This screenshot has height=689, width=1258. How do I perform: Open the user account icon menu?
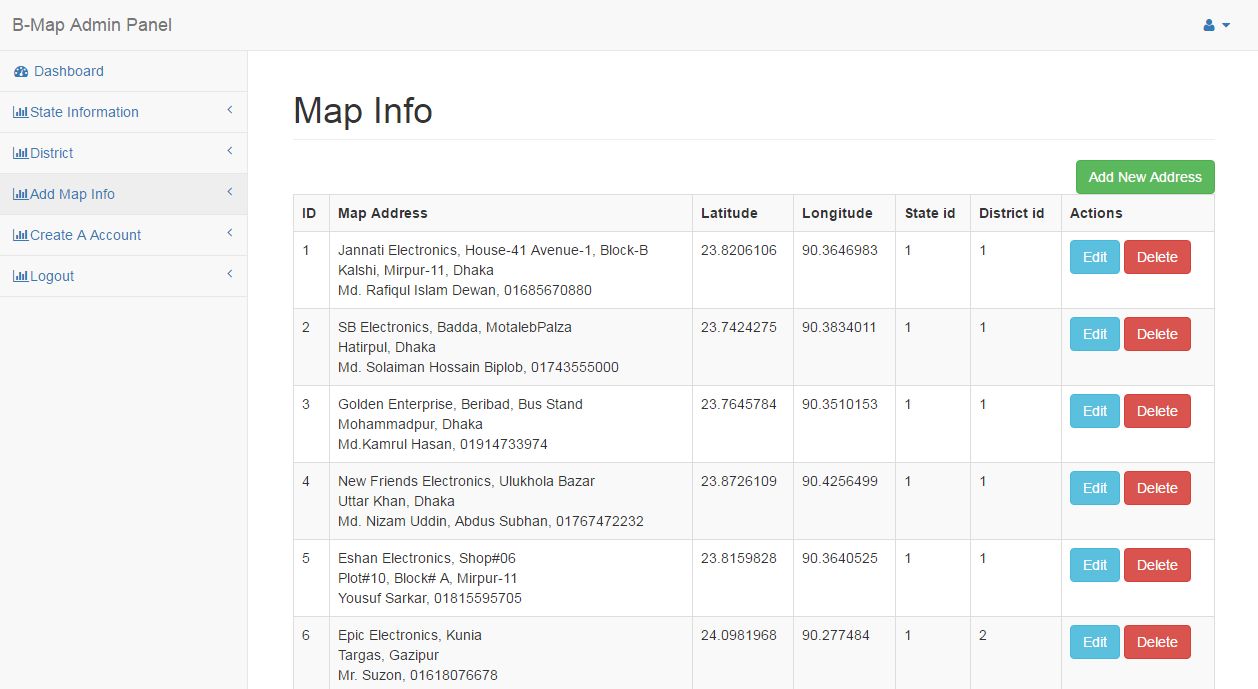(x=1208, y=25)
